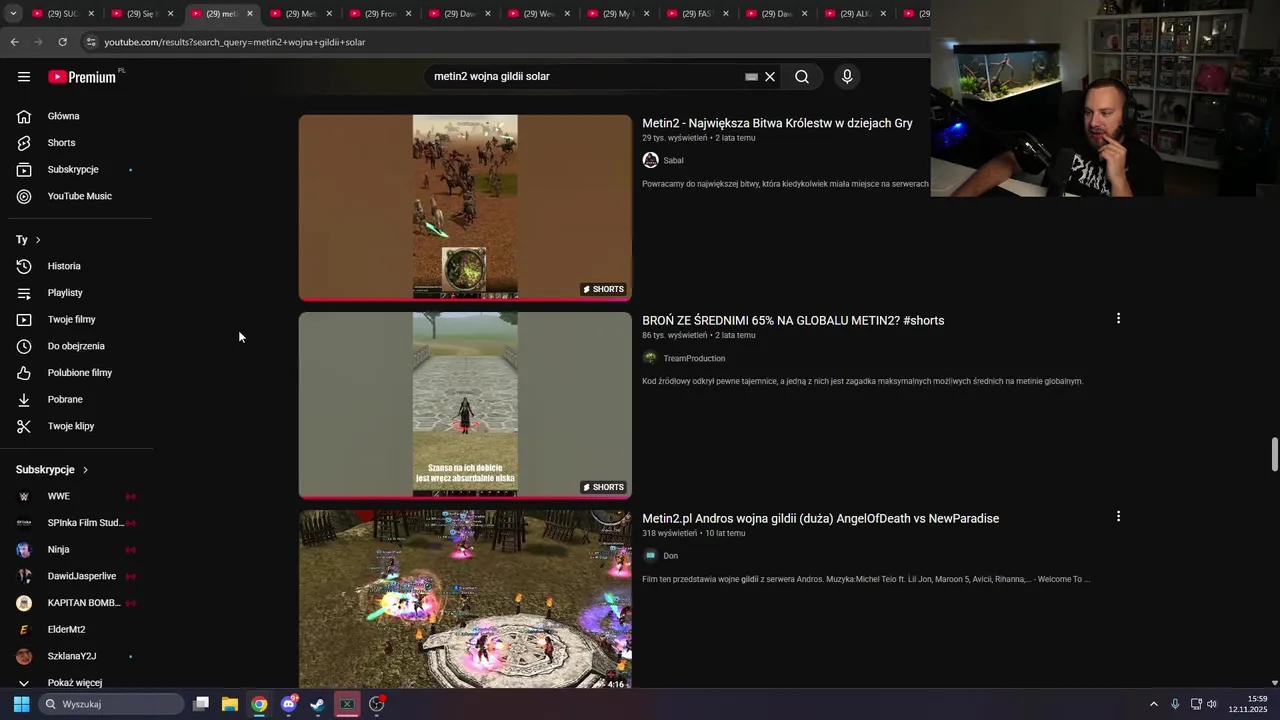Open Andros wojna gildii video thumbnail
1280x720 pixels.
click(x=465, y=600)
